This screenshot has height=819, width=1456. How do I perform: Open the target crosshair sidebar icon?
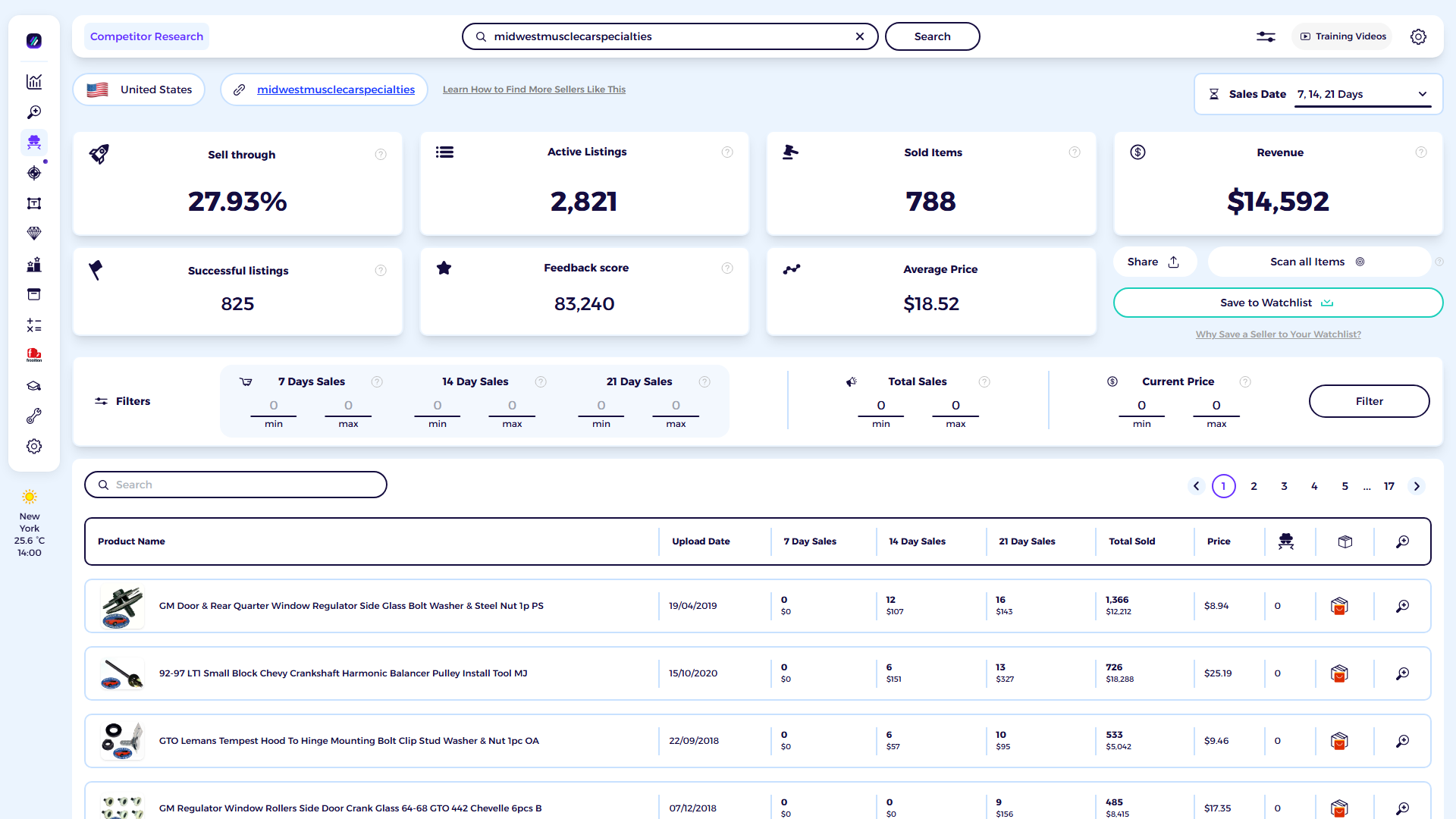pyautogui.click(x=34, y=173)
